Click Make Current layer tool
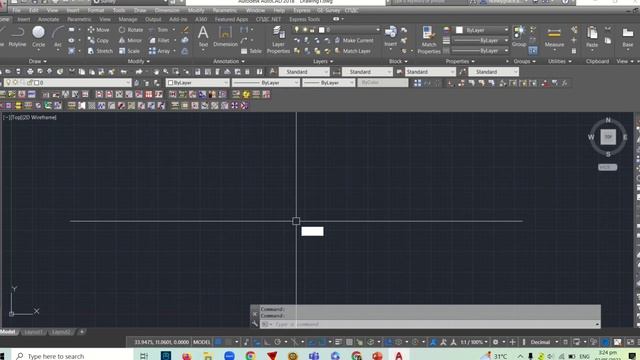Screen dimensions: 640x360 tap(353, 40)
